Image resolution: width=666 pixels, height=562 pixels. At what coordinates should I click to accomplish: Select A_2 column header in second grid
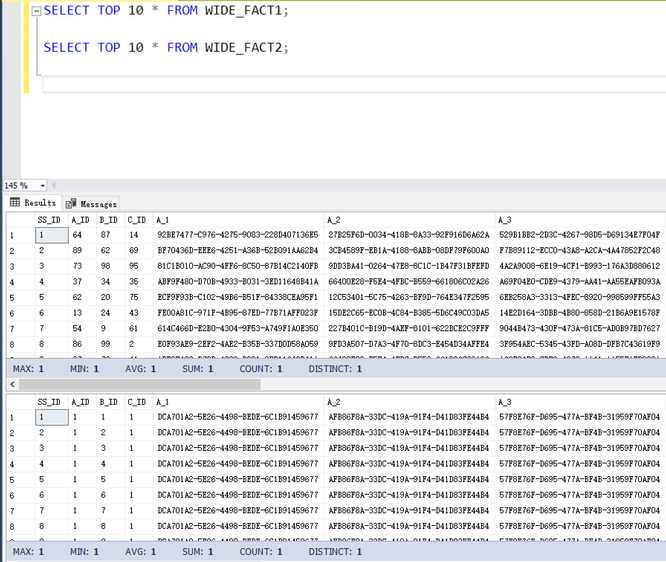[409, 402]
